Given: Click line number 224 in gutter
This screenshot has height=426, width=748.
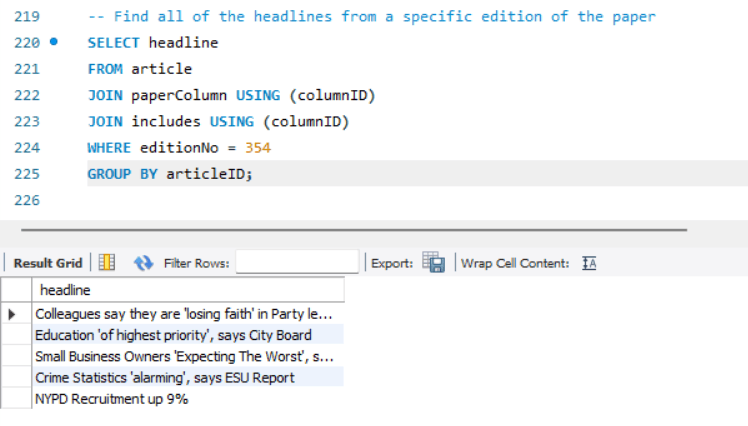Looking at the screenshot, I should click(x=27, y=148).
